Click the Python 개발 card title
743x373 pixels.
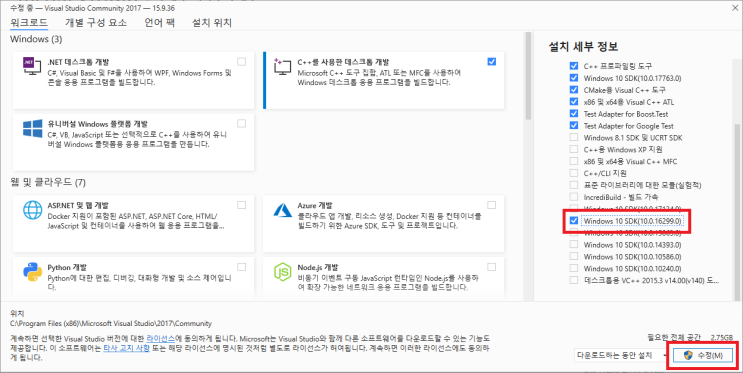tap(67, 267)
